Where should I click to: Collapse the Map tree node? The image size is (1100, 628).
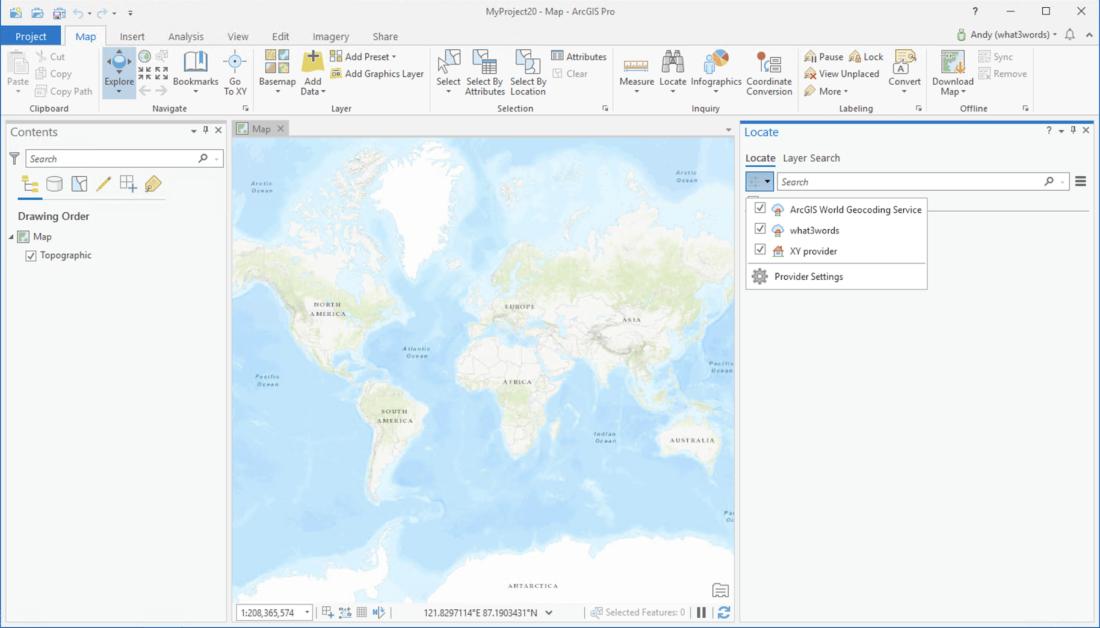pyautogui.click(x=11, y=237)
